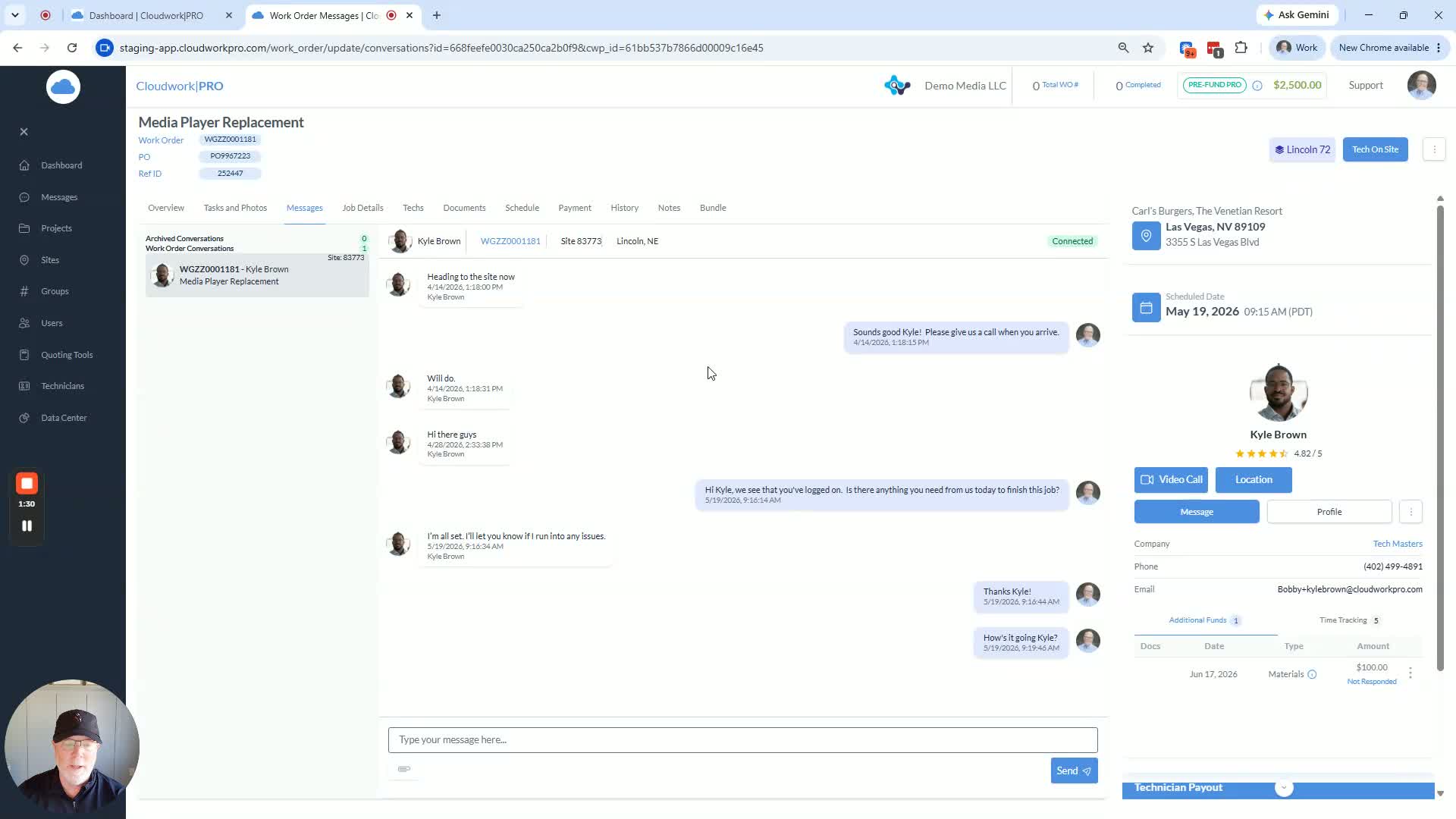Screen dimensions: 1456x819
Task: Open Sites pin icon in sidebar
Action: pyautogui.click(x=24, y=260)
